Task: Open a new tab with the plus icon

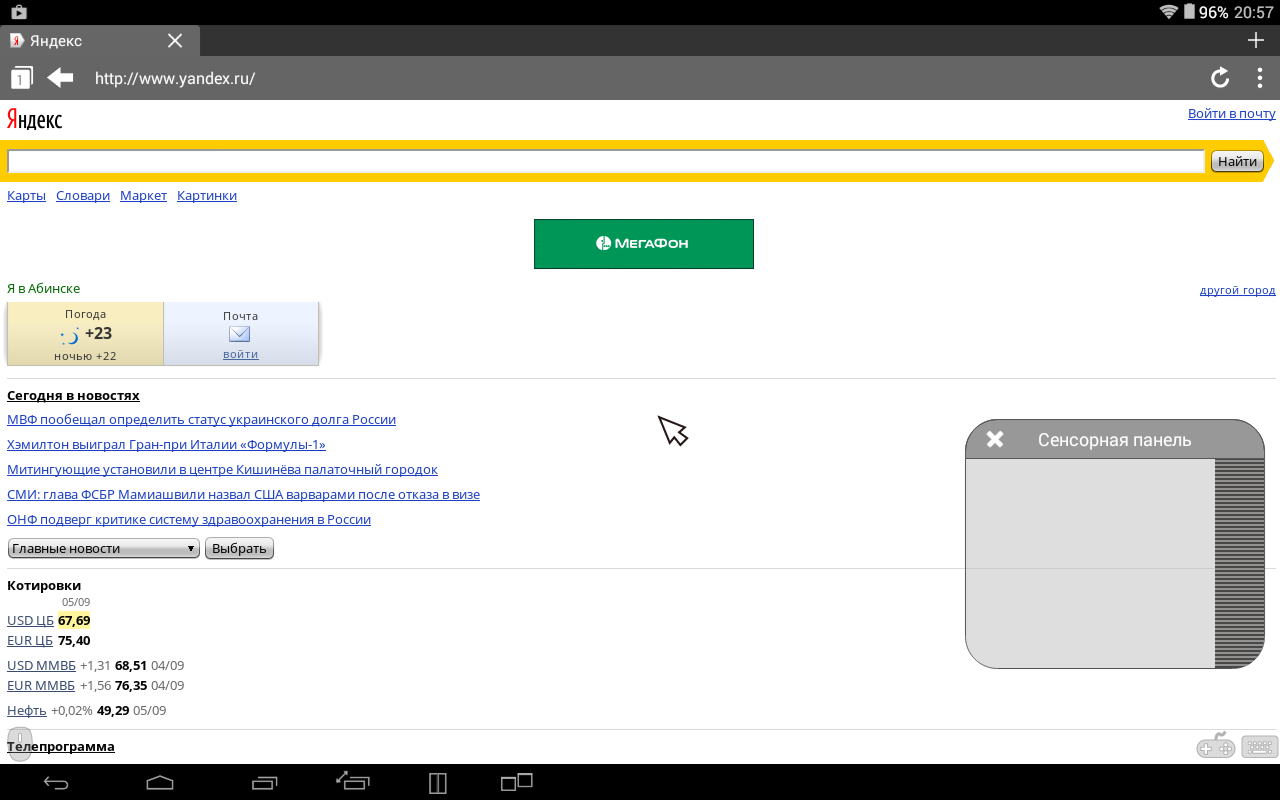Action: point(1256,40)
